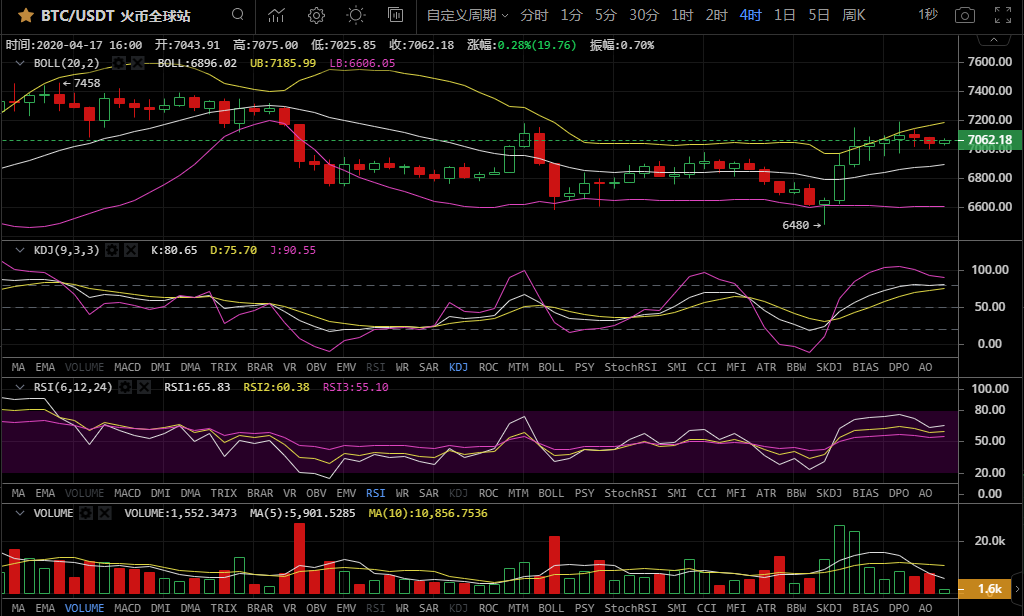The width and height of the screenshot is (1024, 616).
Task: Take a chart snapshot with camera icon
Action: (x=965, y=15)
